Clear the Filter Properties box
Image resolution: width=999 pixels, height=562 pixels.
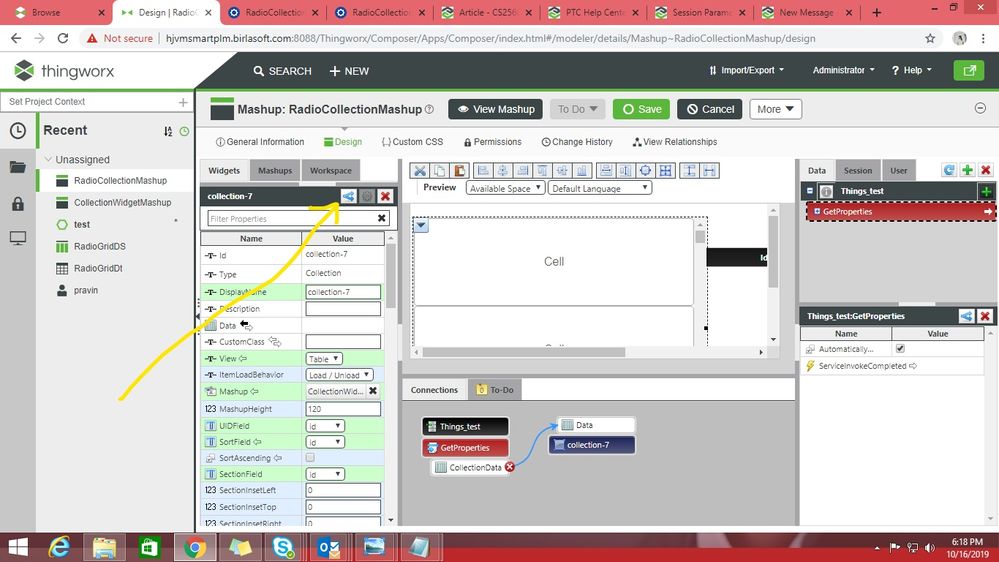coord(381,219)
